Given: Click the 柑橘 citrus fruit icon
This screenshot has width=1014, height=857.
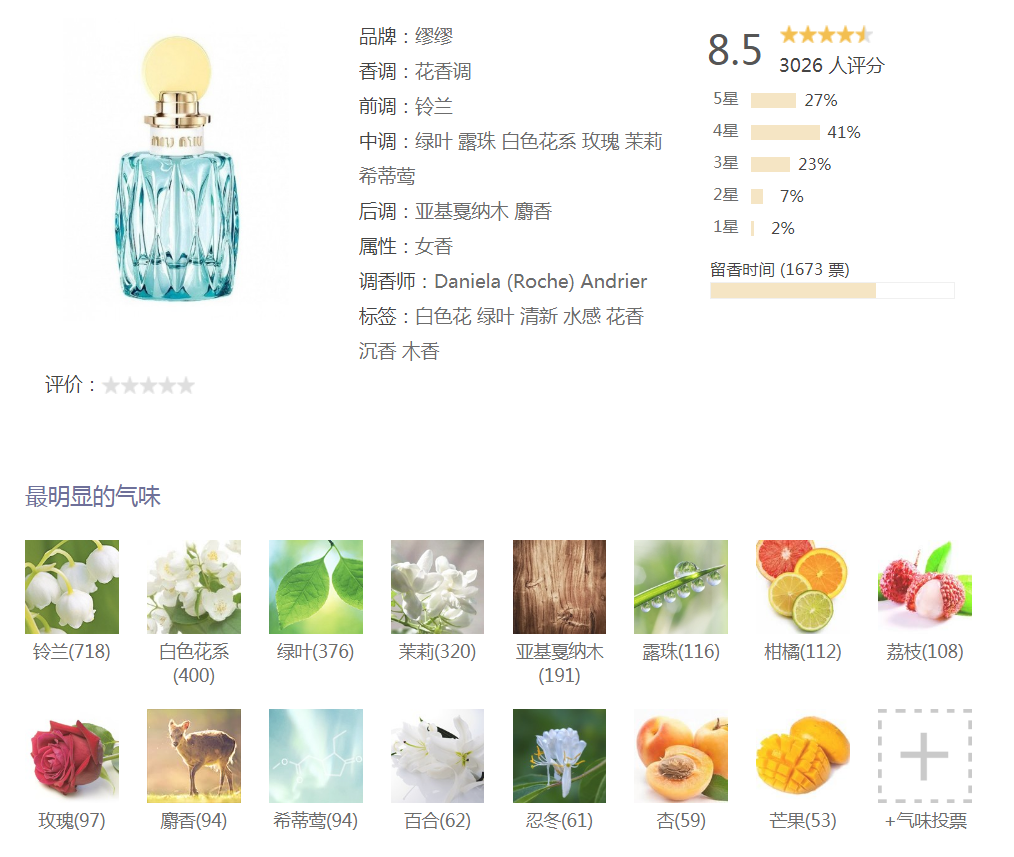Looking at the screenshot, I should (x=803, y=587).
